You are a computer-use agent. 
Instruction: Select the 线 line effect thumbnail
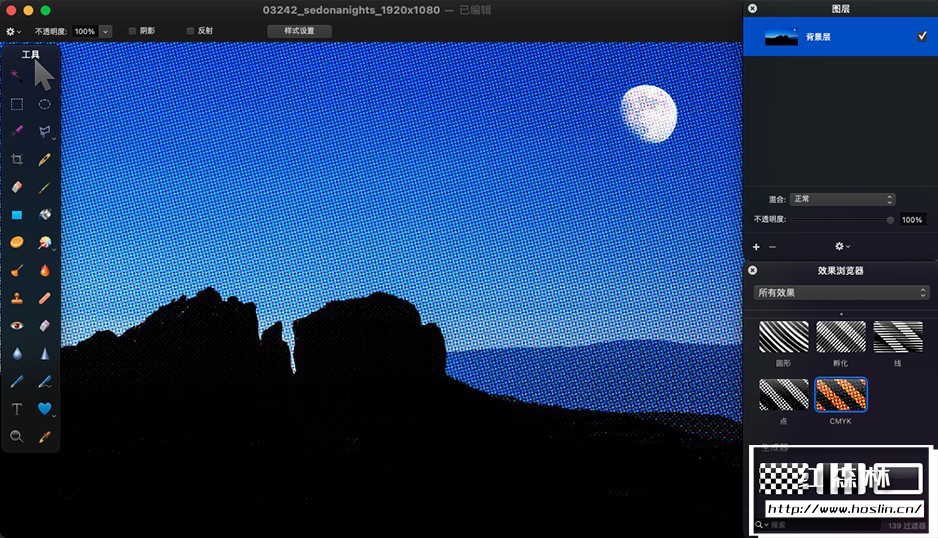tap(898, 337)
